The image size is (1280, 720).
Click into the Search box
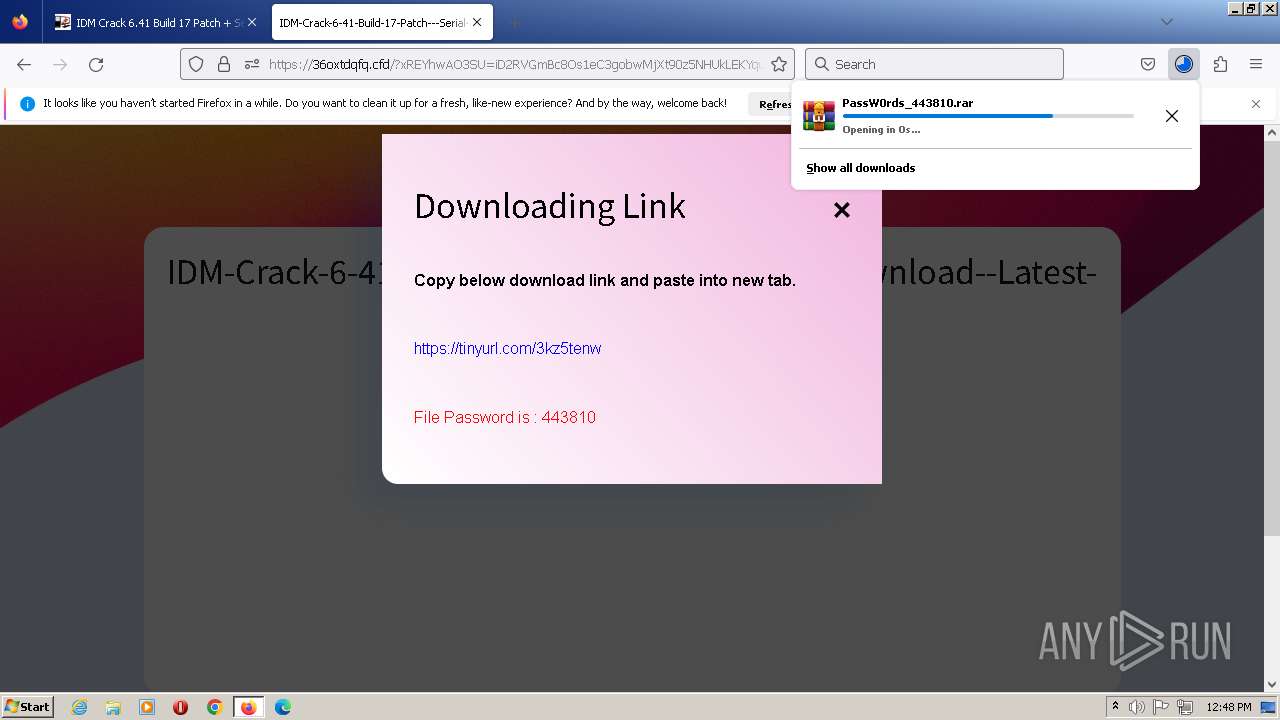(x=934, y=64)
